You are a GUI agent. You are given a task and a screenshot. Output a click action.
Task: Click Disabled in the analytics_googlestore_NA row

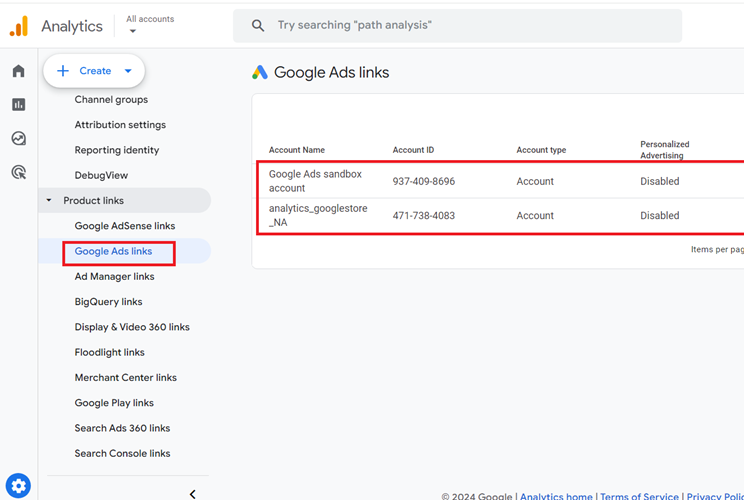pos(660,215)
